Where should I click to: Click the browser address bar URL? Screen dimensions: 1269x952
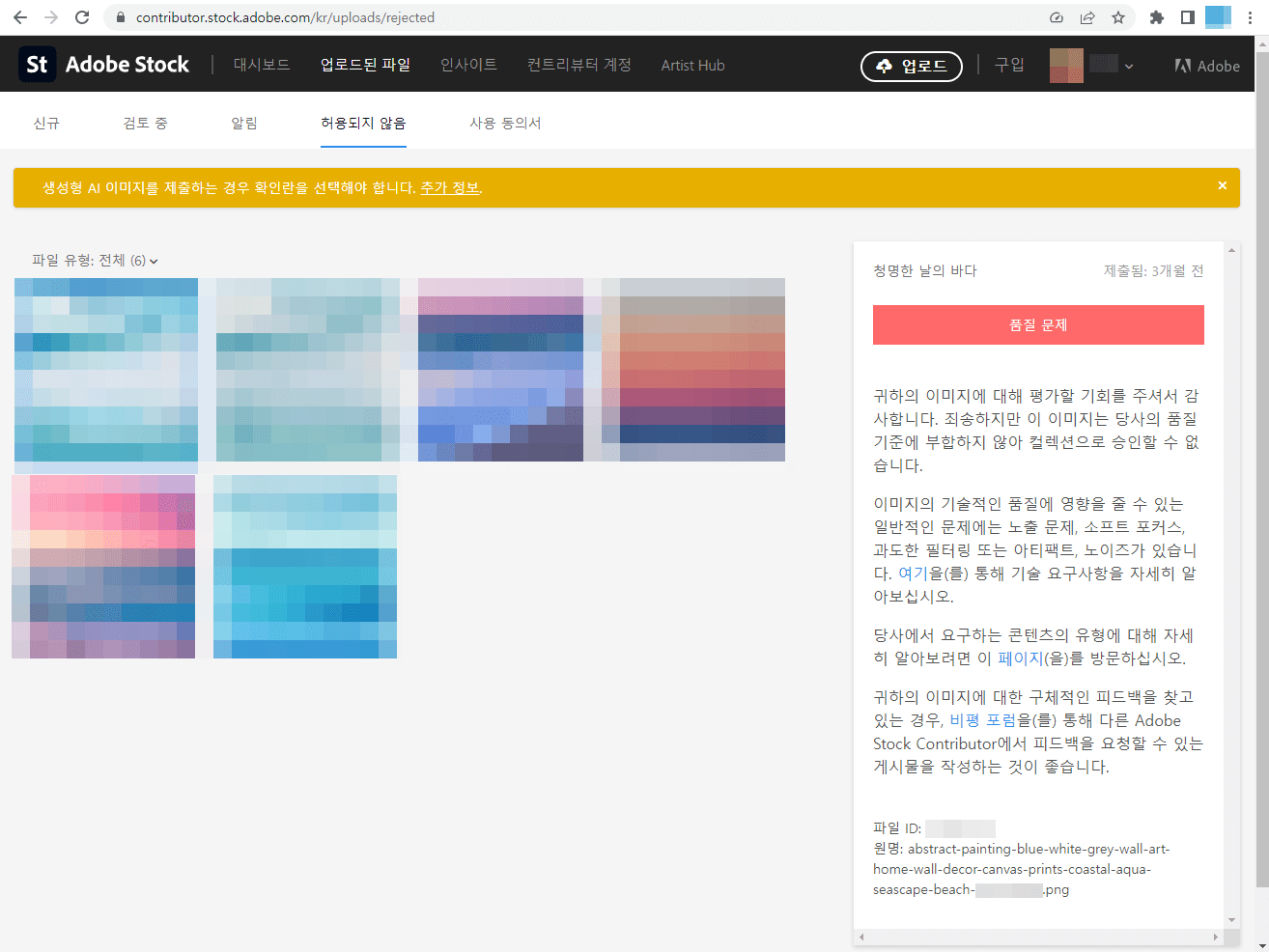click(x=285, y=17)
